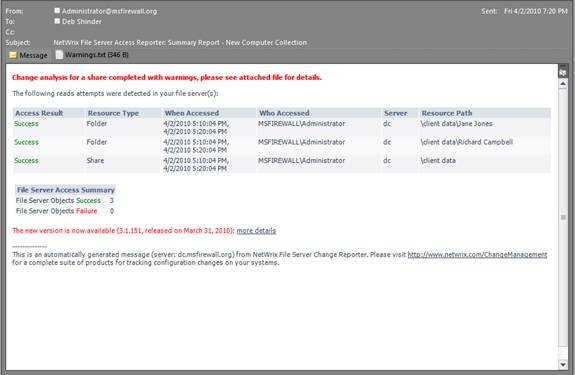
Task: Click Success in the Jane Jones row
Action: pos(26,124)
